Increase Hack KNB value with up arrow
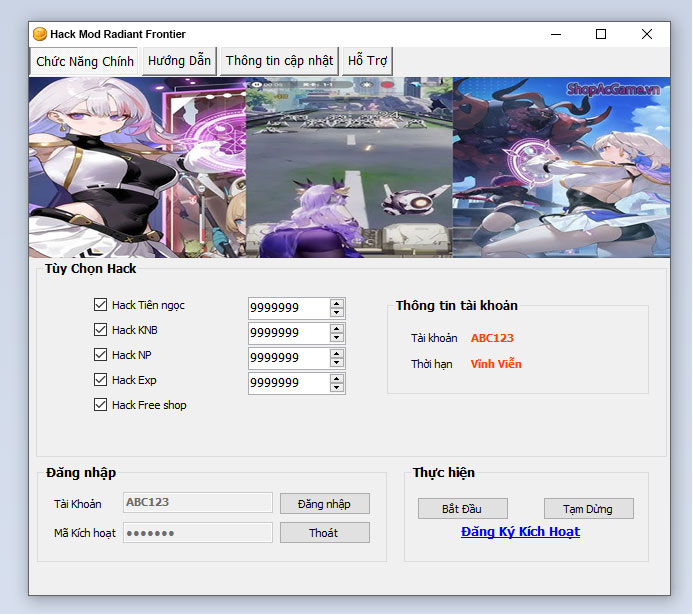The height and width of the screenshot is (616, 693). coord(337,329)
